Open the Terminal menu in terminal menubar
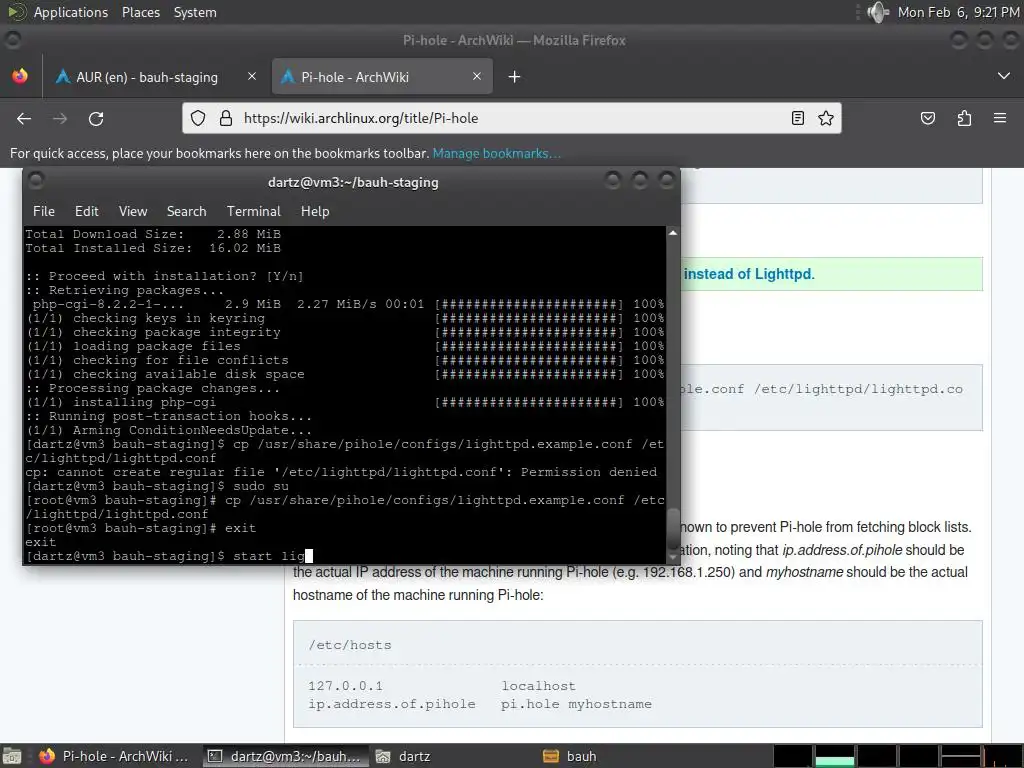The width and height of the screenshot is (1024, 768). (x=254, y=212)
